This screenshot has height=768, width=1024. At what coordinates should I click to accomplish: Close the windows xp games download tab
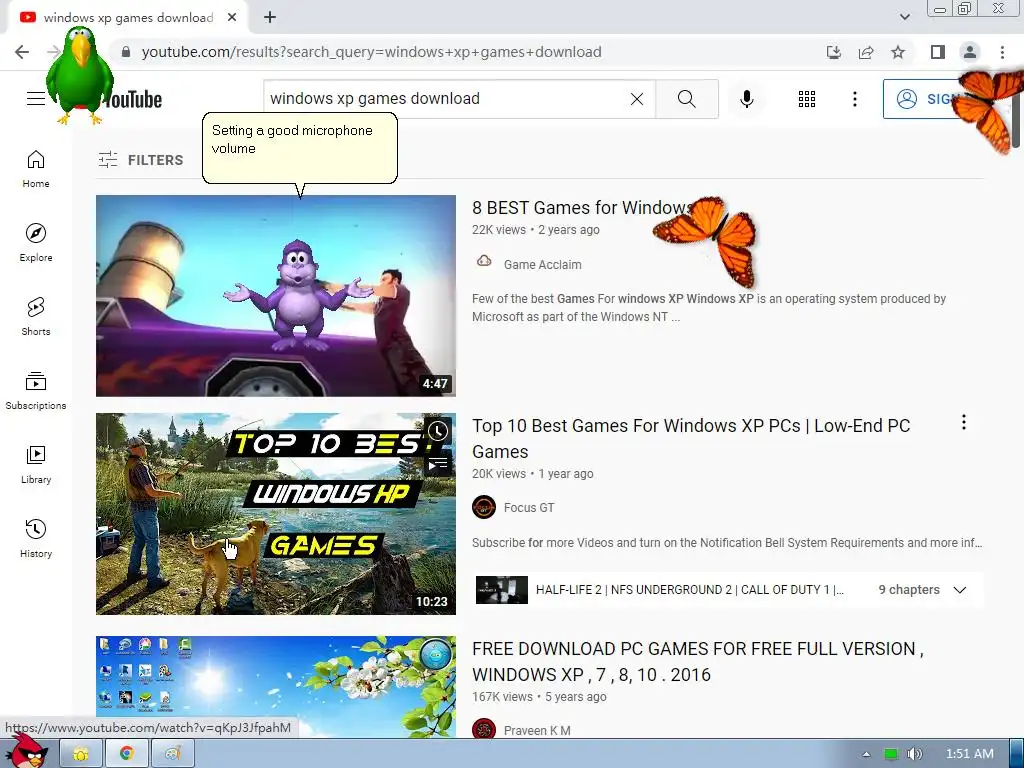point(232,18)
